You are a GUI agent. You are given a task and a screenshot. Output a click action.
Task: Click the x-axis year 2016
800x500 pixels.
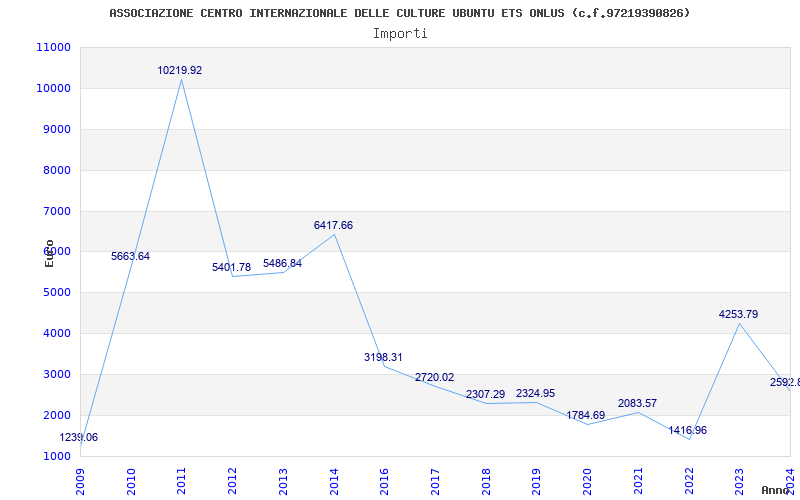[385, 482]
